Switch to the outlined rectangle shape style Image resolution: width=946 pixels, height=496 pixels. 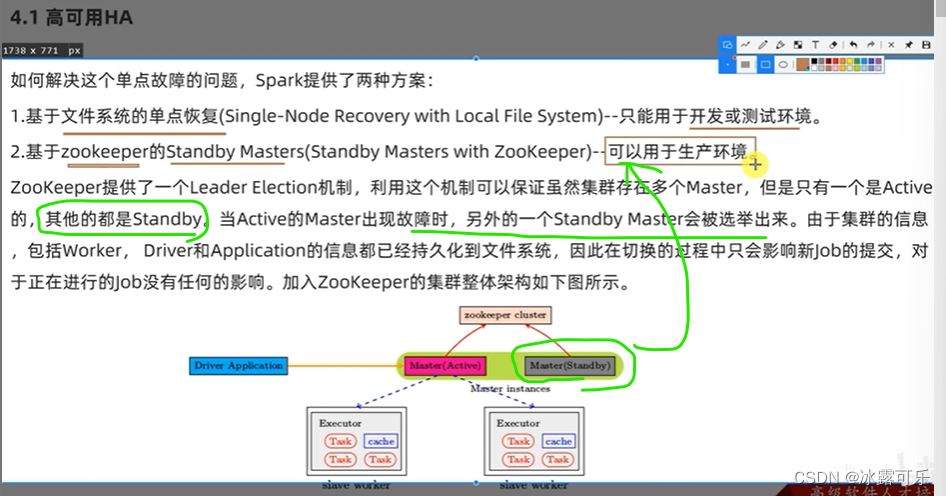tap(766, 65)
